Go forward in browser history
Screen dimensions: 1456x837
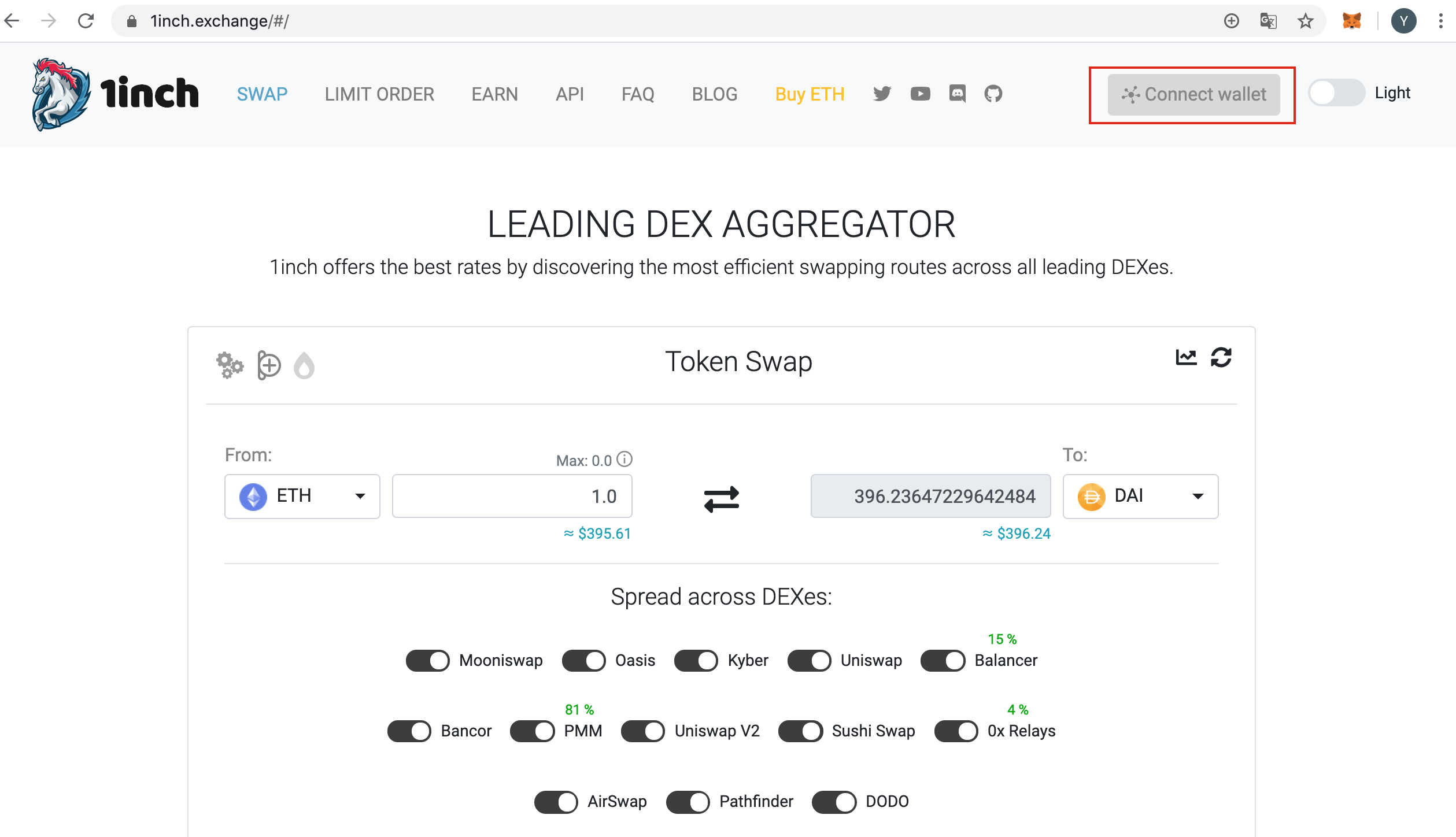click(x=49, y=21)
